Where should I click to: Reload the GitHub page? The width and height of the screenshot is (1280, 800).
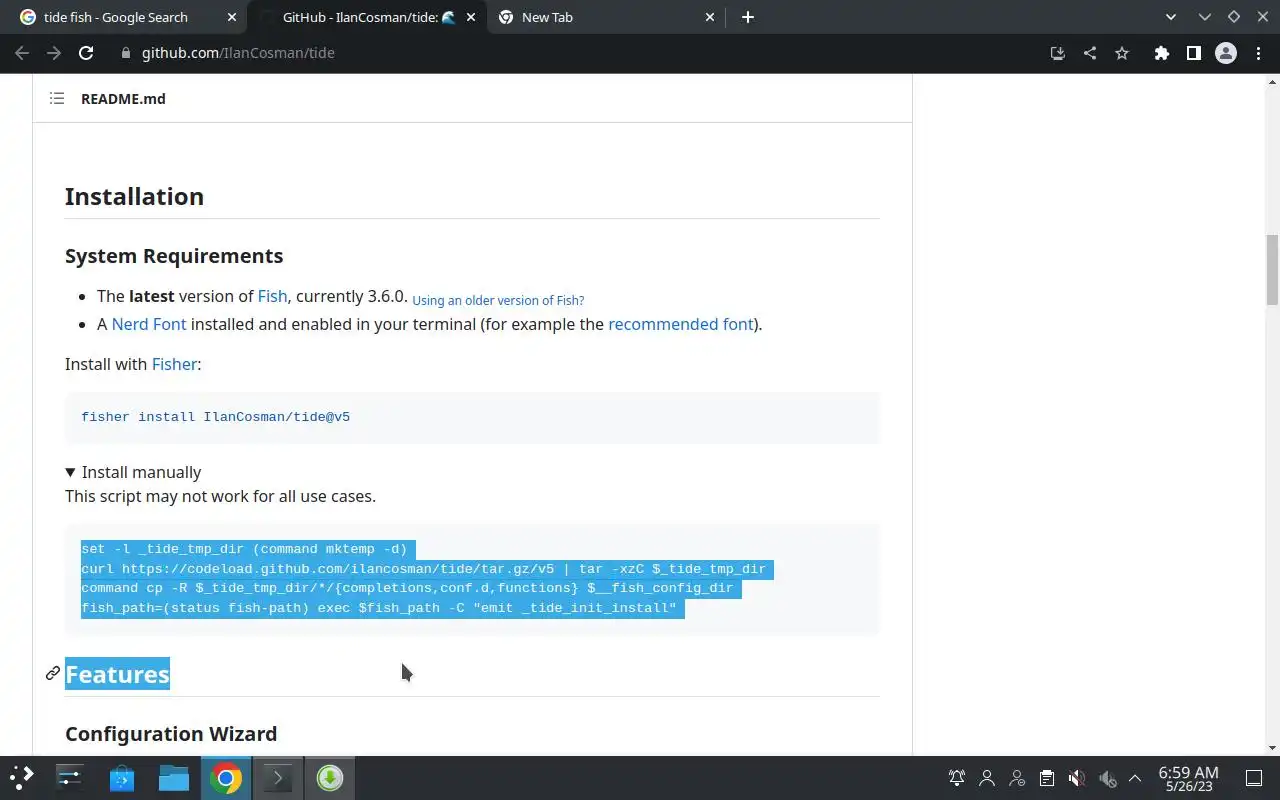pos(86,53)
